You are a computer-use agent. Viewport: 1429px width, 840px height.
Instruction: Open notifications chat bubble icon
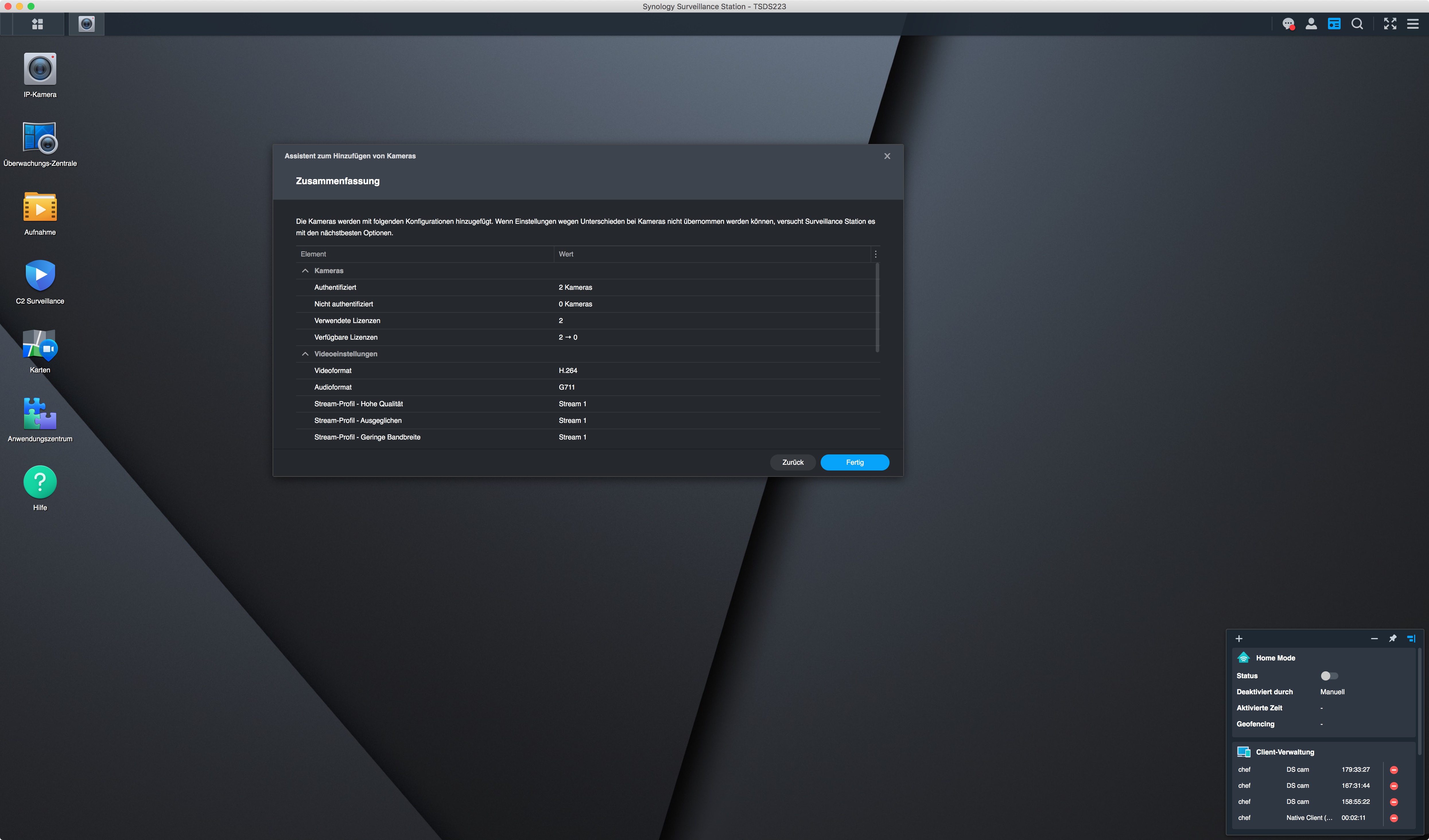1288,24
